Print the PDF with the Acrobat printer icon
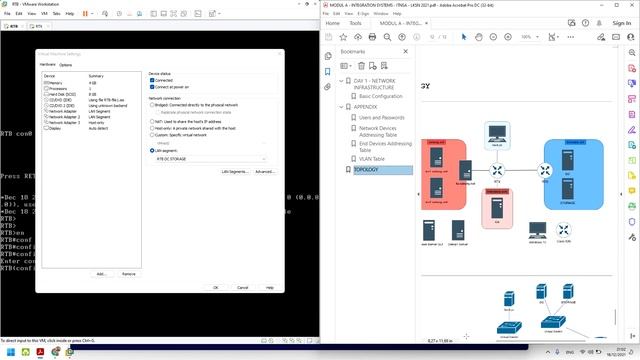The height and width of the screenshot is (360, 640). (x=372, y=37)
